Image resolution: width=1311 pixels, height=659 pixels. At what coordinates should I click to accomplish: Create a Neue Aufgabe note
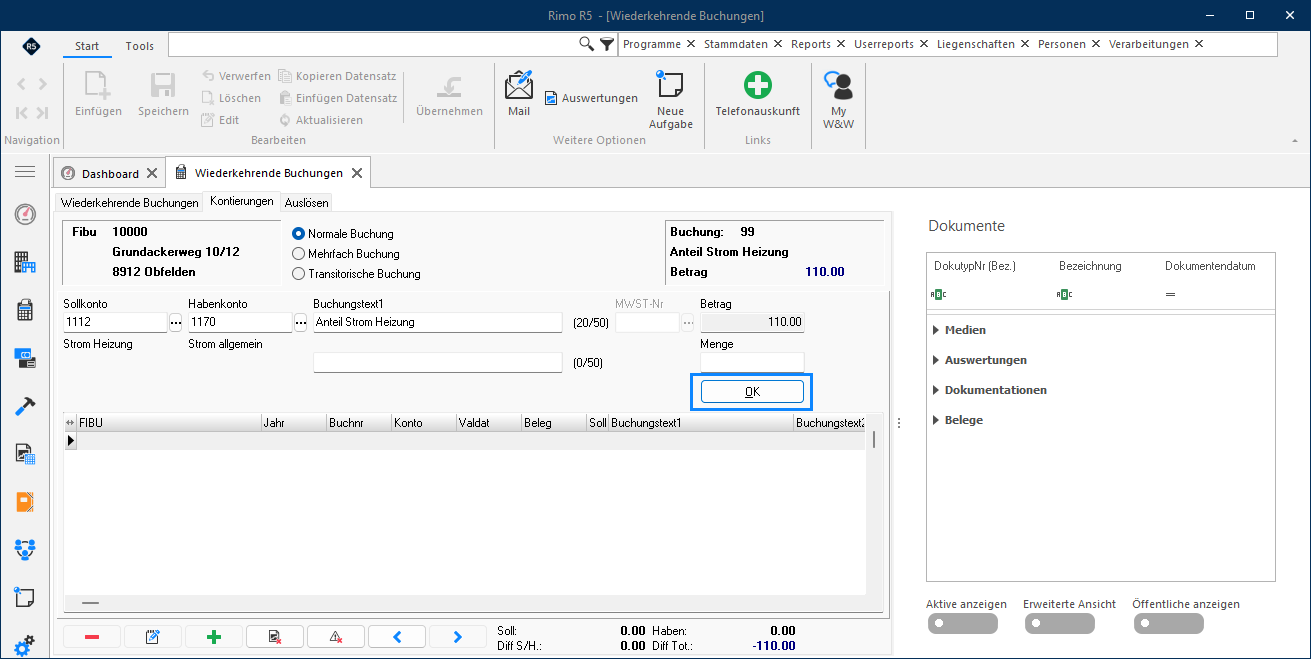[x=670, y=85]
